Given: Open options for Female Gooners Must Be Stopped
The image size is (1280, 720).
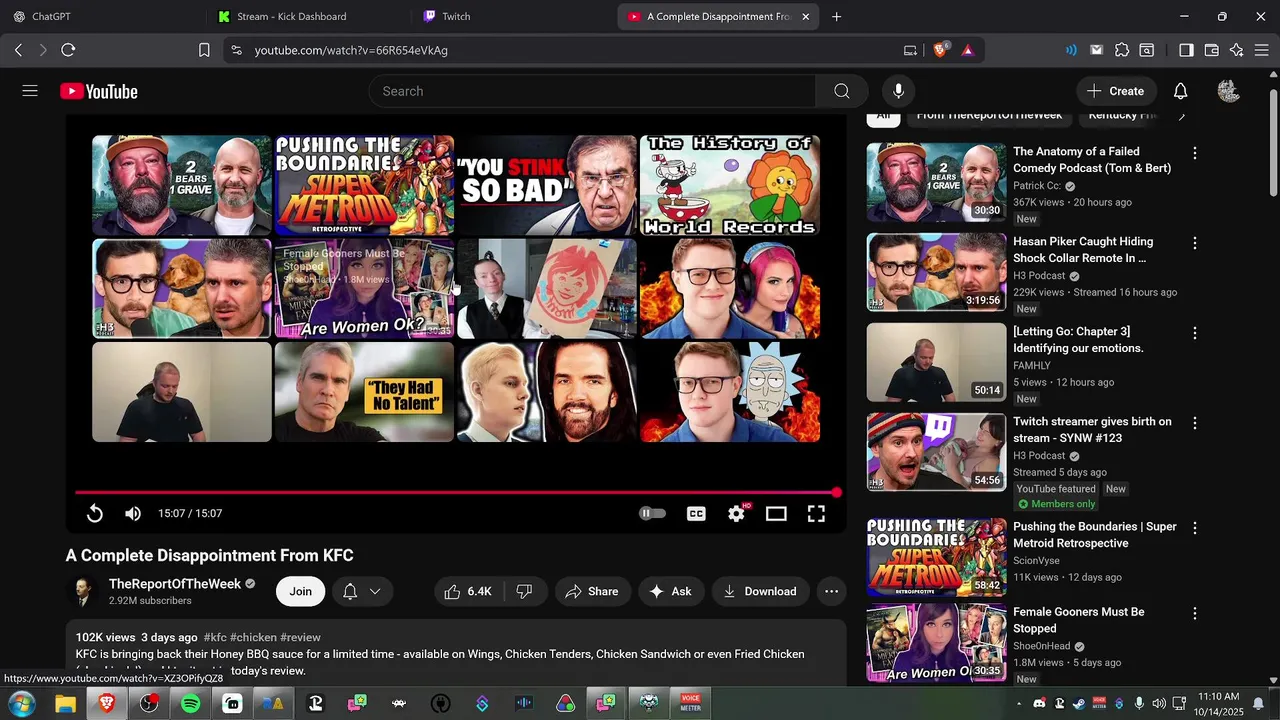Looking at the screenshot, I should [x=1194, y=613].
